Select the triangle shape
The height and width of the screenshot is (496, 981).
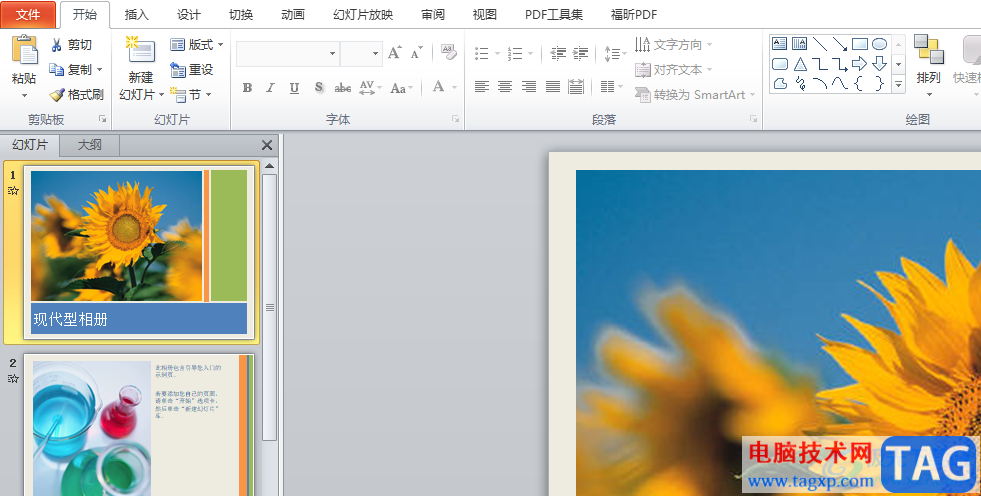[x=800, y=64]
